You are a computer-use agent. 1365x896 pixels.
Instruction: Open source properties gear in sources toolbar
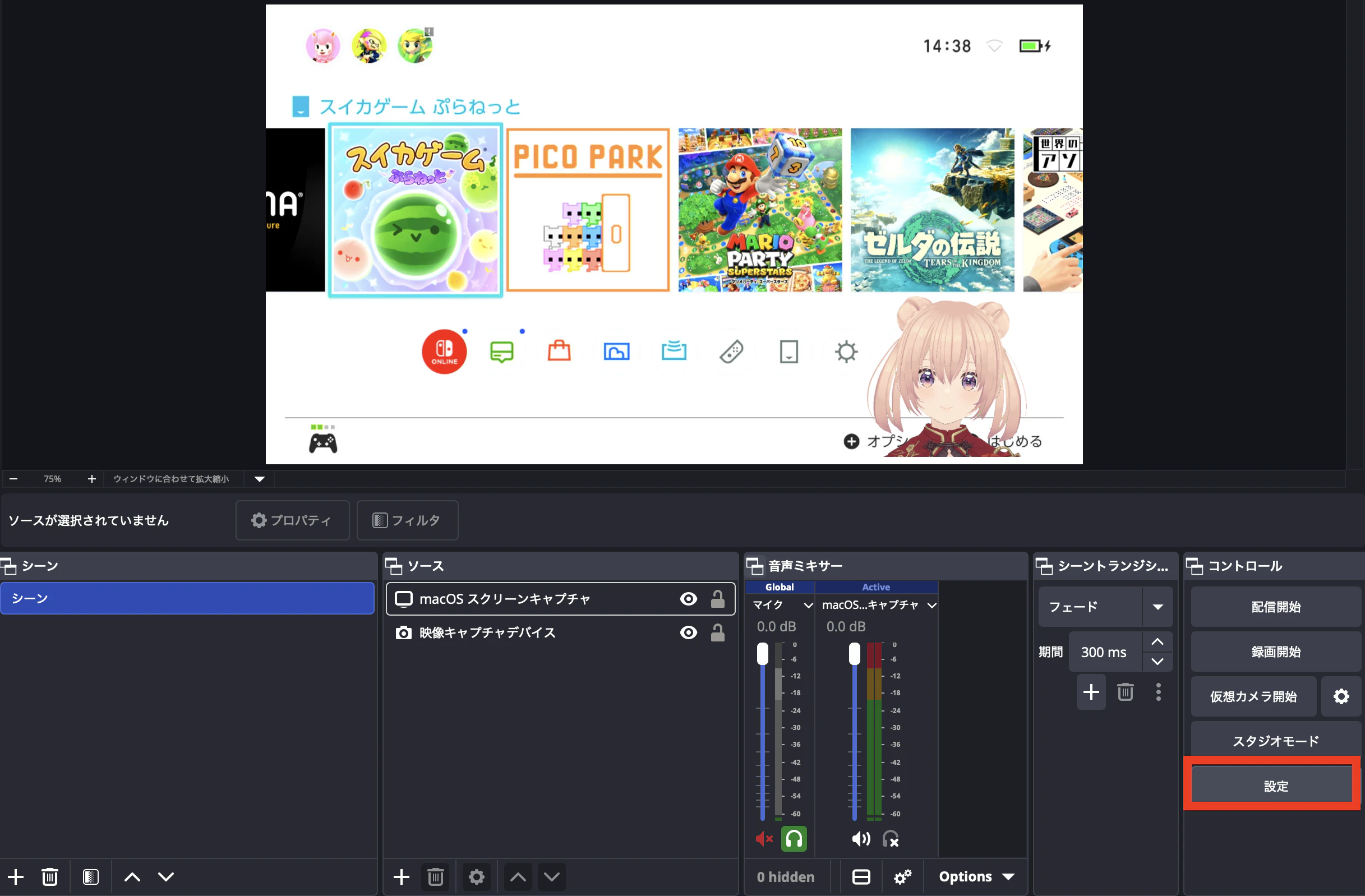(477, 876)
